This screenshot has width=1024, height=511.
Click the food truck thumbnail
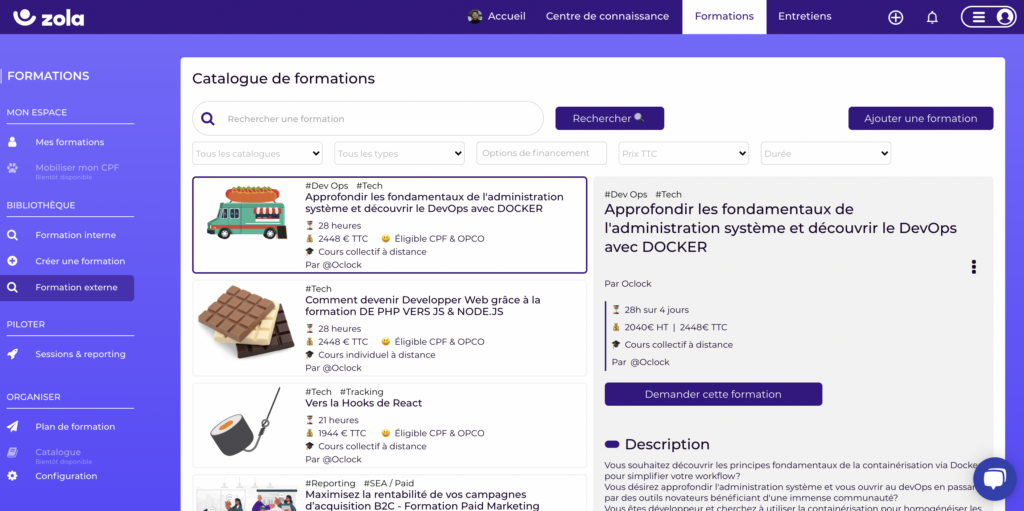[x=247, y=212]
